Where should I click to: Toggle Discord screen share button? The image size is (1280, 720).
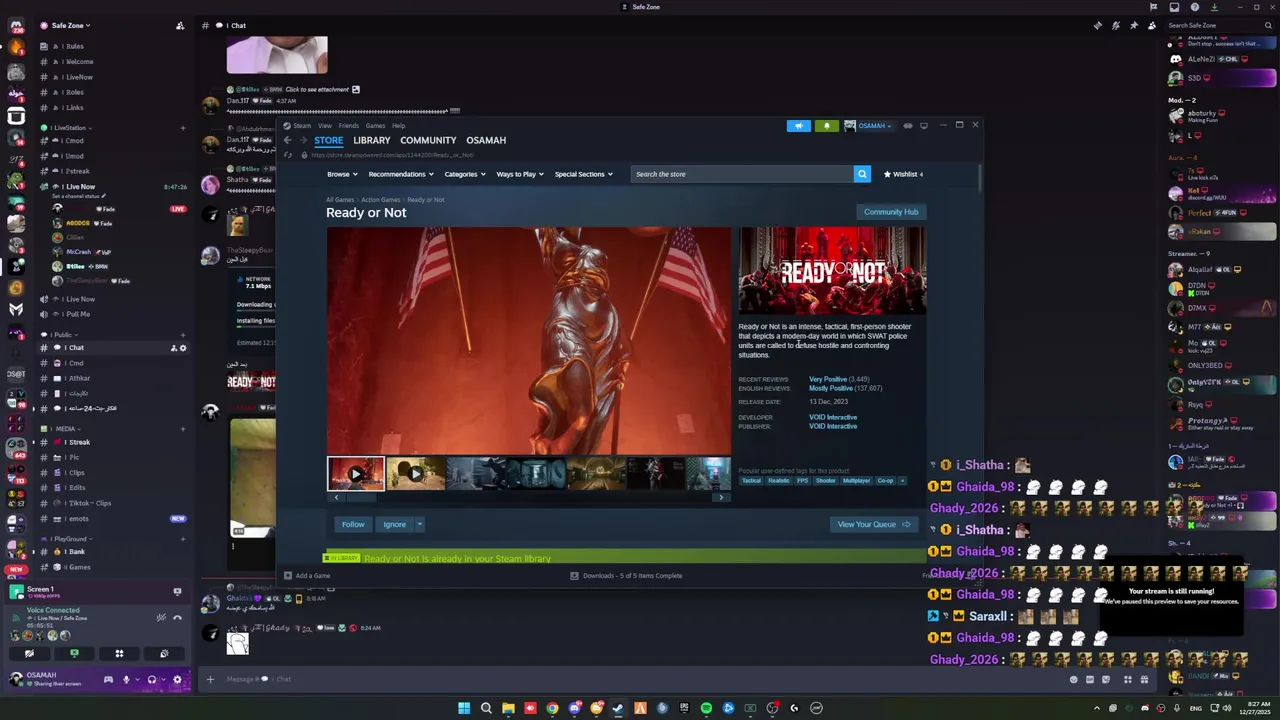[x=74, y=654]
